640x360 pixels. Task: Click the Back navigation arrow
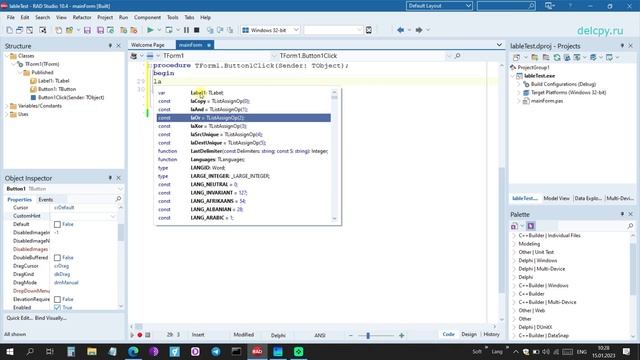coord(400,30)
